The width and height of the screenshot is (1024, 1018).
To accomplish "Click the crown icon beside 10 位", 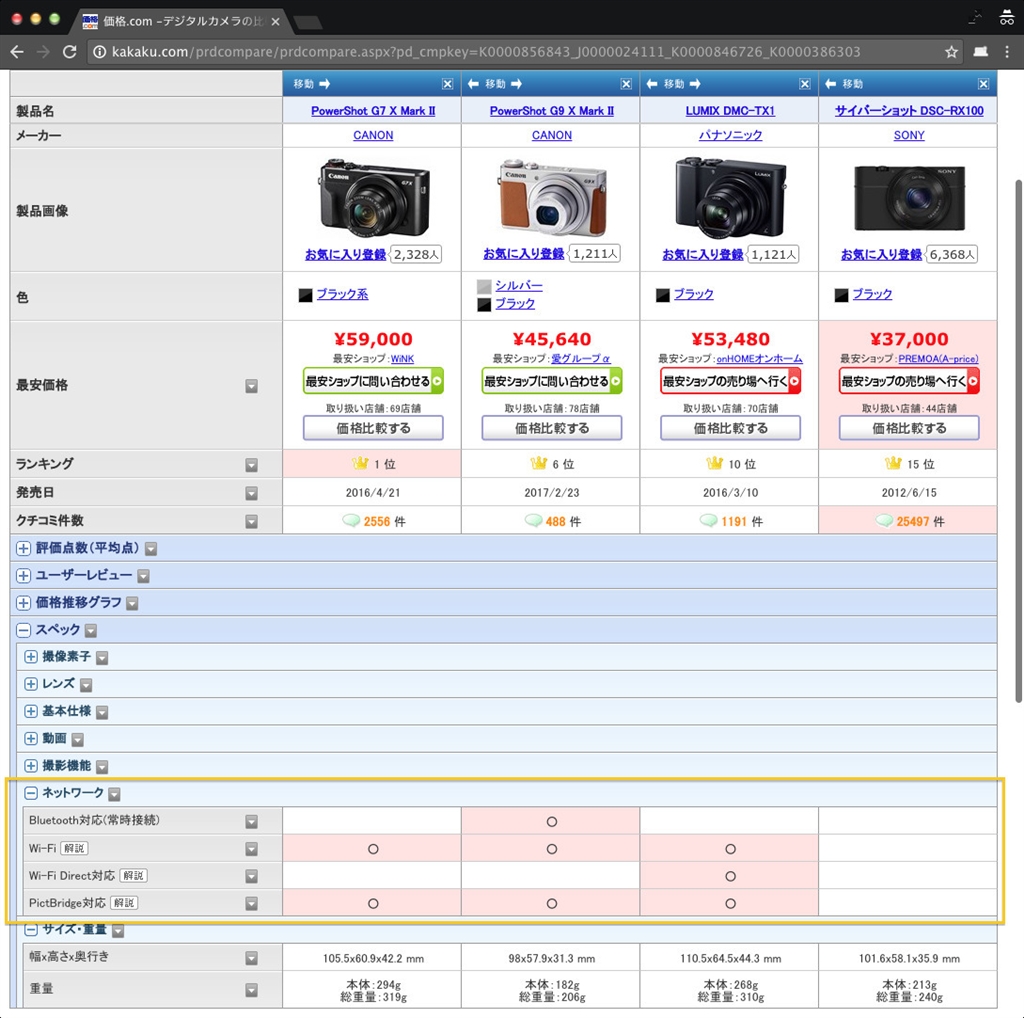I will [714, 463].
